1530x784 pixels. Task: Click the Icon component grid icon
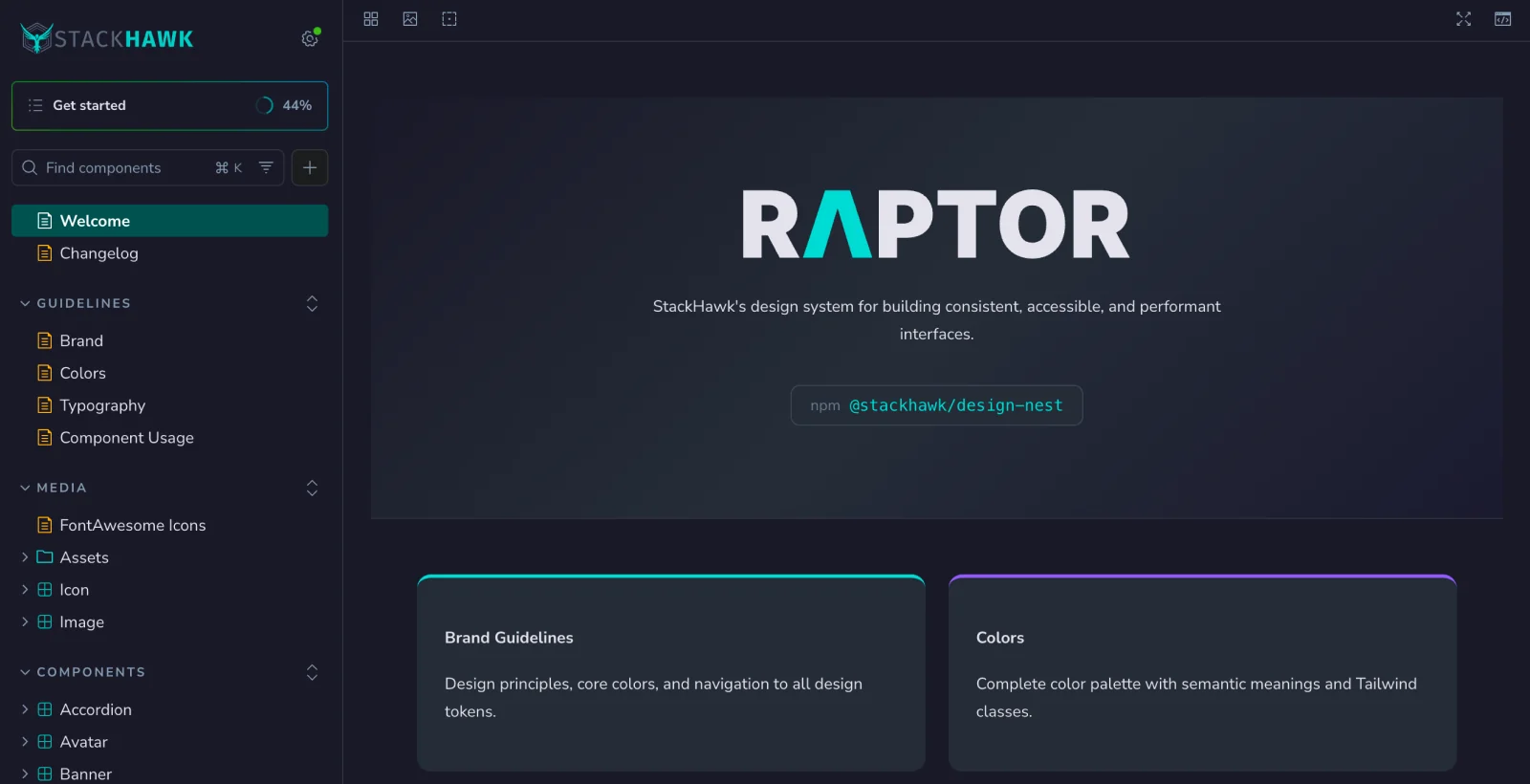pos(44,590)
